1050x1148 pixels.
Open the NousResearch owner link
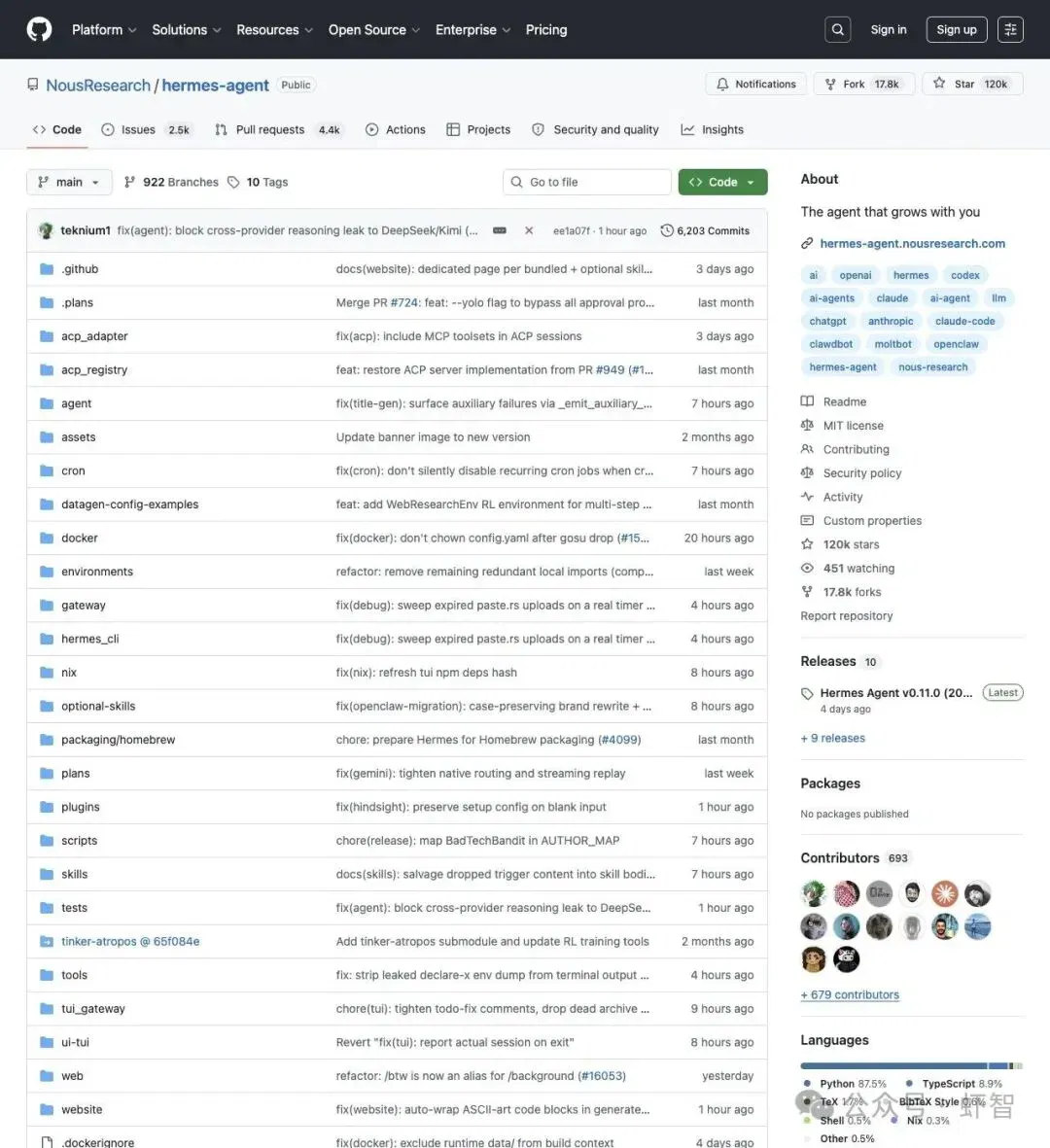[98, 85]
